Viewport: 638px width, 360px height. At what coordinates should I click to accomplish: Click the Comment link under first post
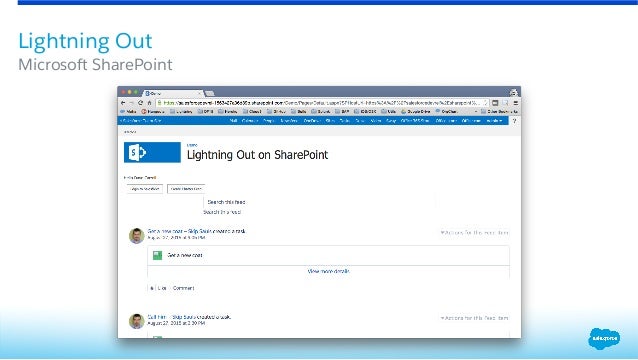tap(183, 288)
